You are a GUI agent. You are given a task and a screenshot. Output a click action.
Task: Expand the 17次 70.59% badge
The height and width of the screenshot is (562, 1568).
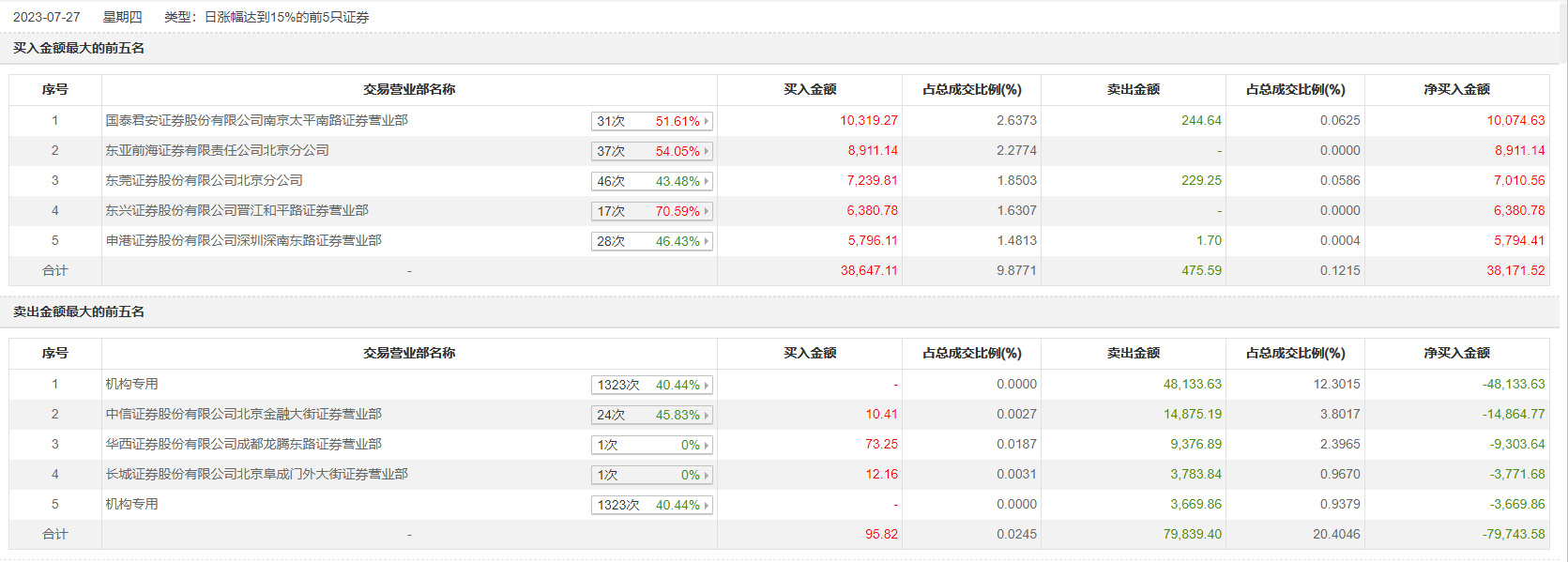tap(652, 211)
